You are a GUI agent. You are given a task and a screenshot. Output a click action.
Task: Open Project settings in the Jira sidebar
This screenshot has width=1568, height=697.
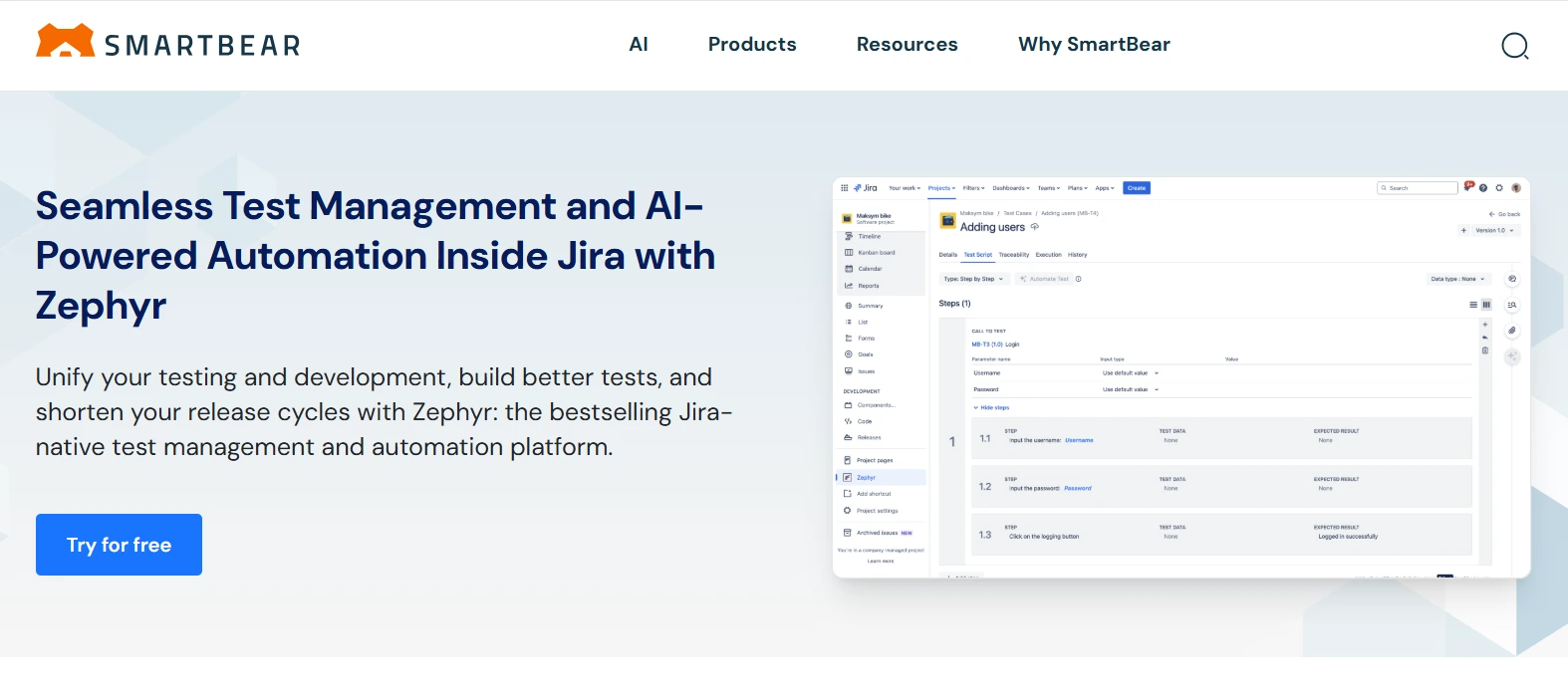click(x=871, y=511)
